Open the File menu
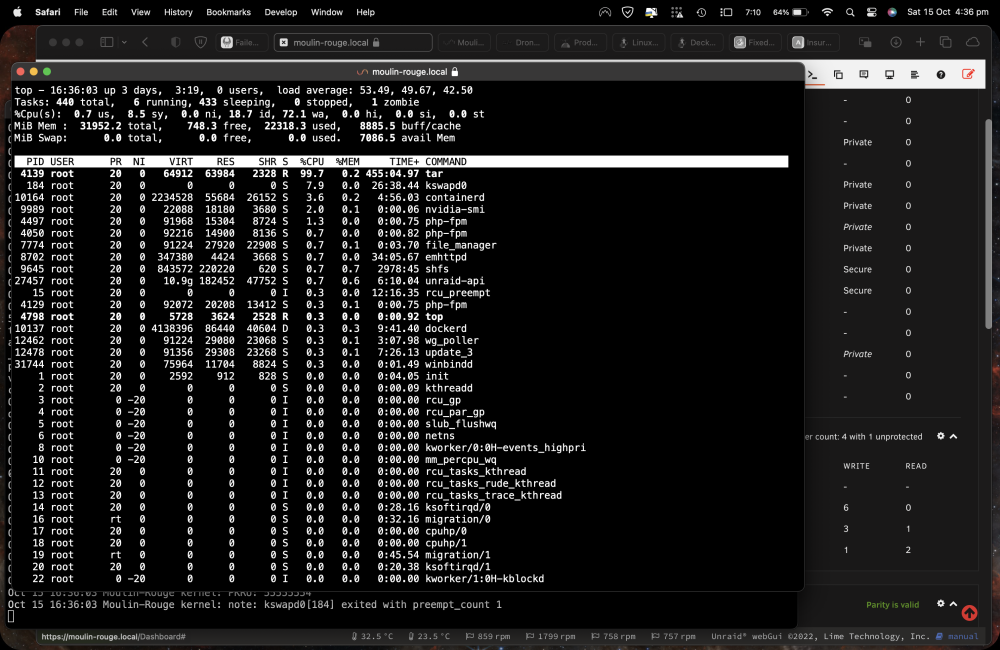This screenshot has width=1000, height=650. pos(81,12)
